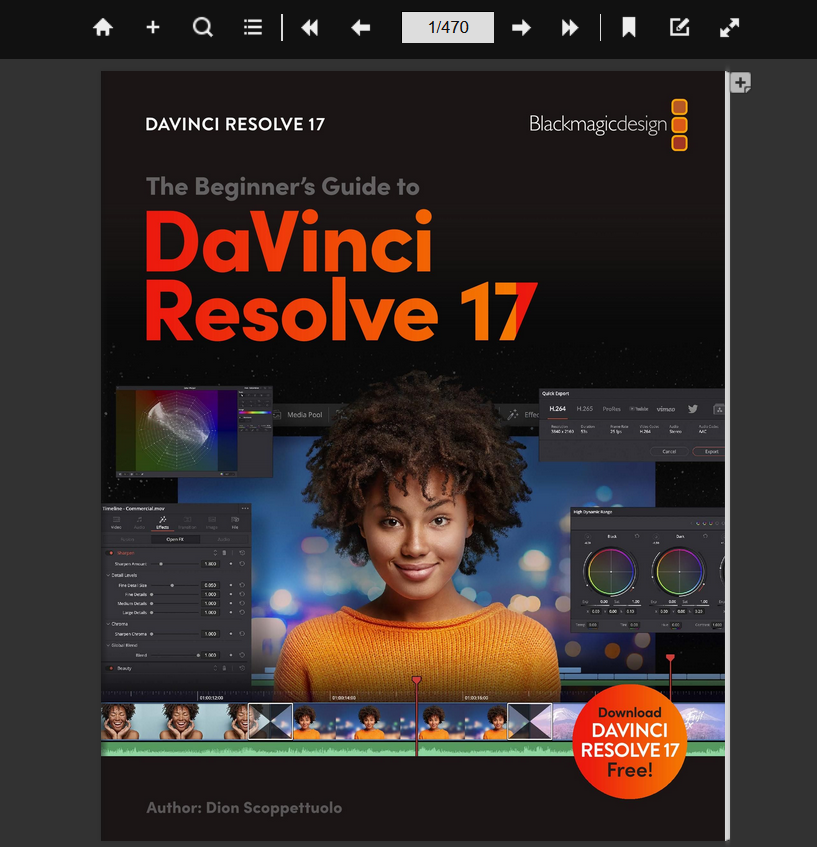Bookmark this page
817x847 pixels.
click(628, 27)
